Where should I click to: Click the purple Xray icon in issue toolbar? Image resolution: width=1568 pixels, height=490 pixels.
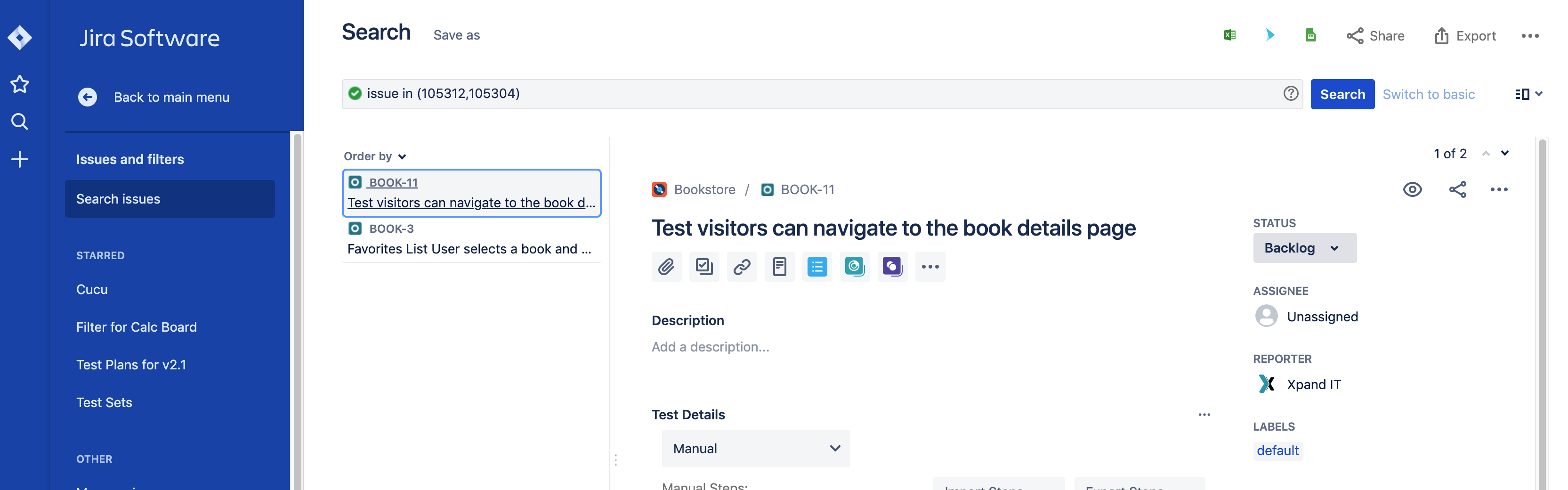(x=892, y=267)
